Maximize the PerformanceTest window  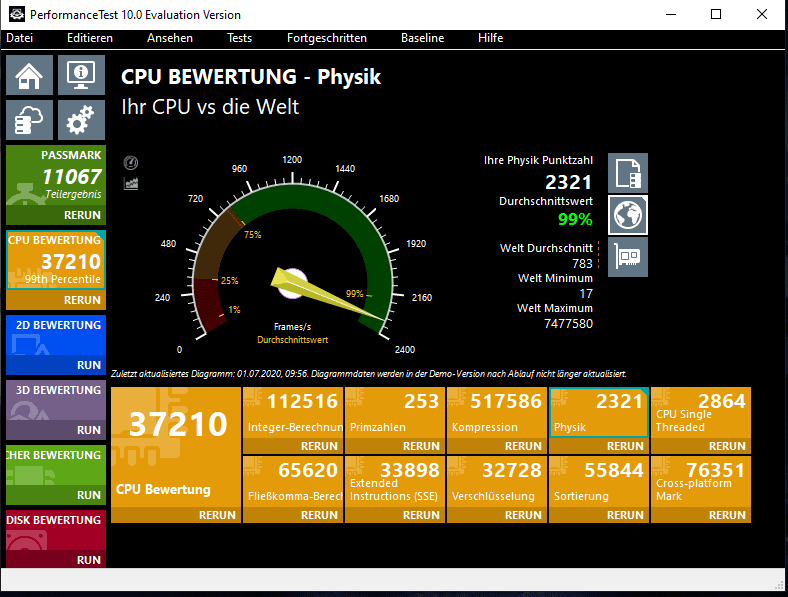click(x=716, y=14)
